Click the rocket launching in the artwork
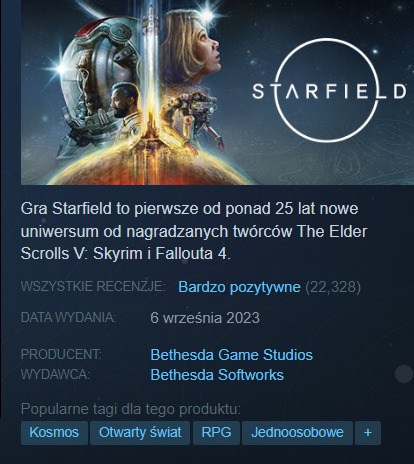 pyautogui.click(x=151, y=67)
